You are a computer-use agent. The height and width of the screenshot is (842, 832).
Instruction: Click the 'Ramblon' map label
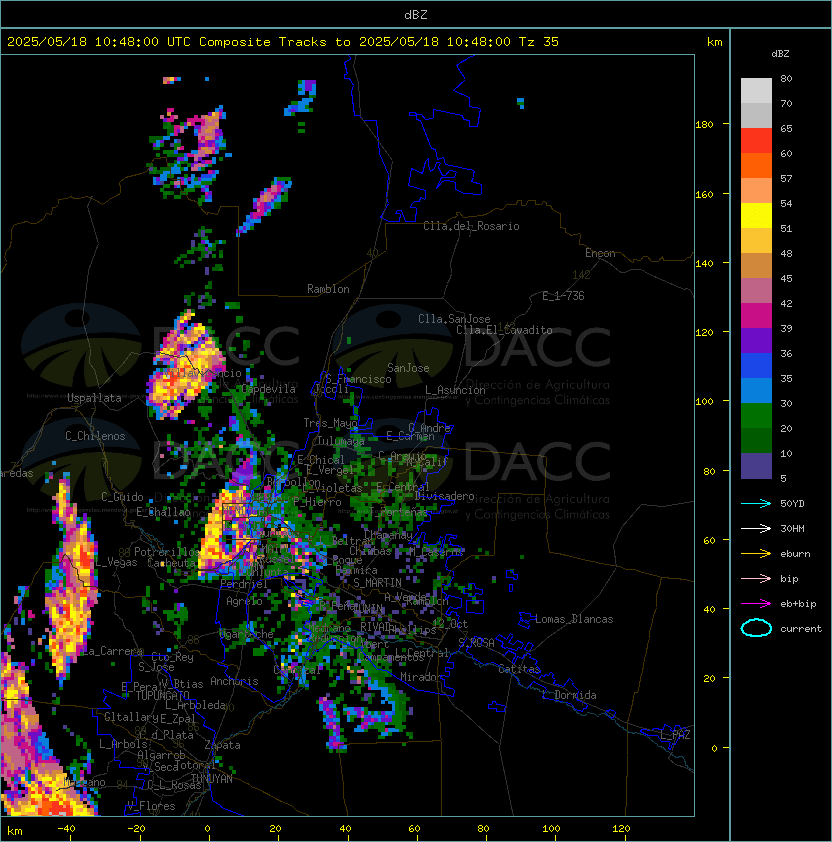click(328, 289)
